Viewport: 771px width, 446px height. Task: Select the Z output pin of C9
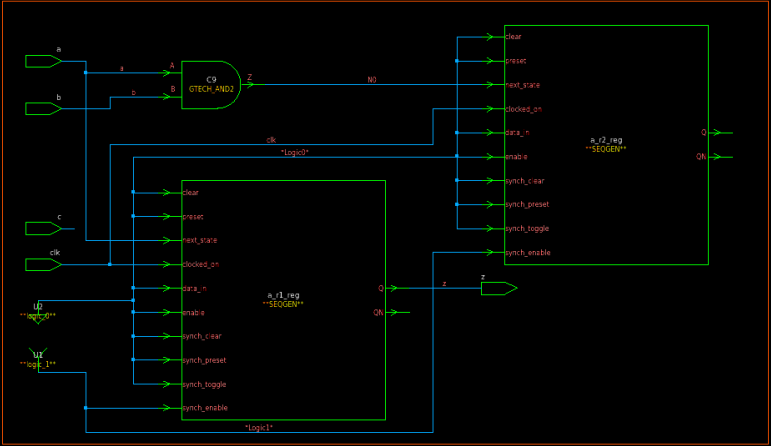(x=250, y=78)
